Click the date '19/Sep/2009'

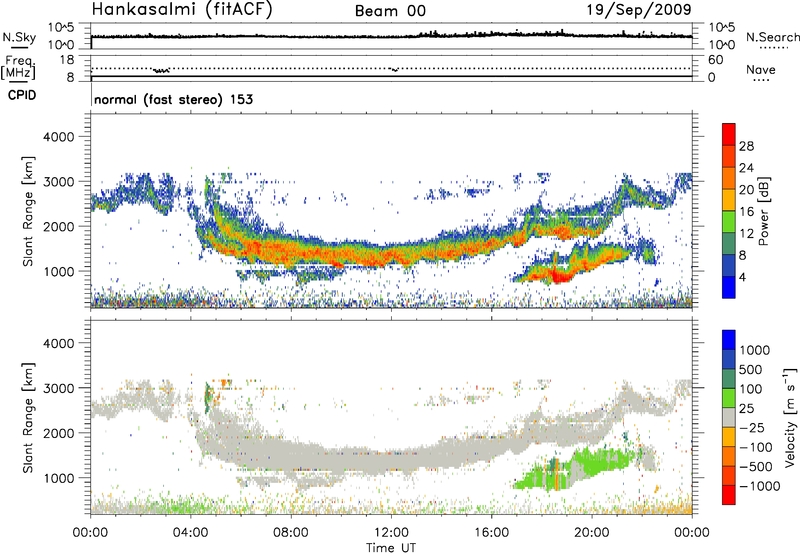[639, 10]
